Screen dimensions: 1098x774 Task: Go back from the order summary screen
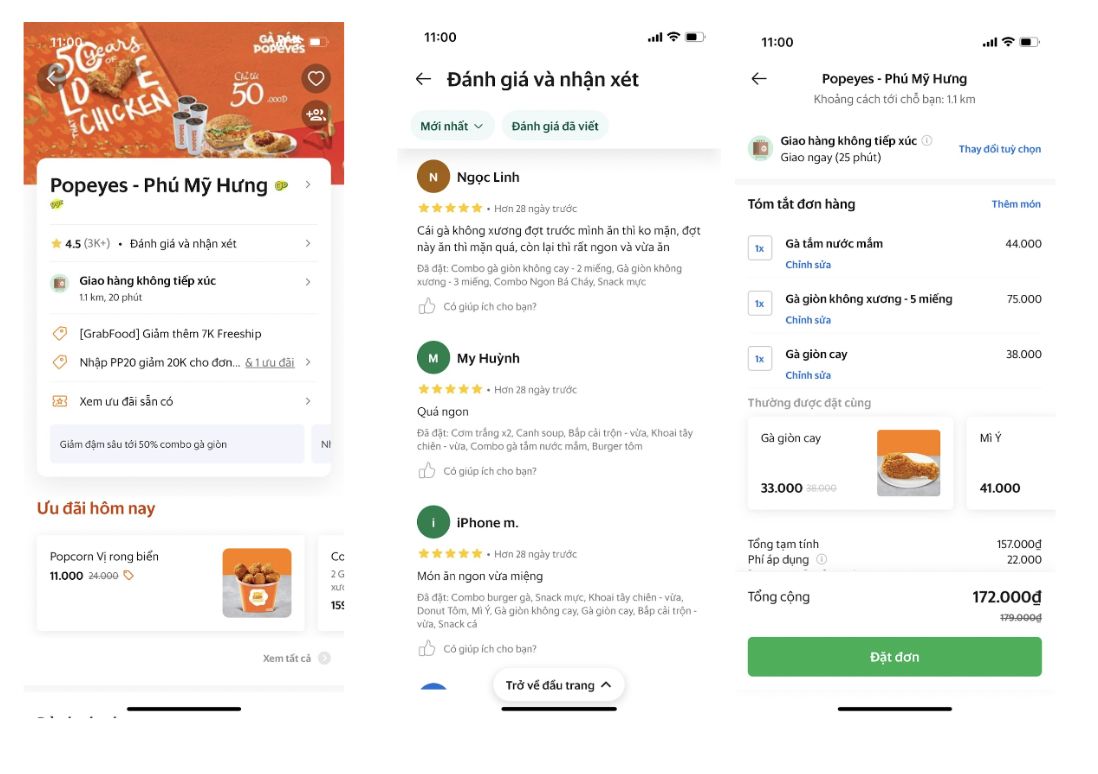point(759,78)
